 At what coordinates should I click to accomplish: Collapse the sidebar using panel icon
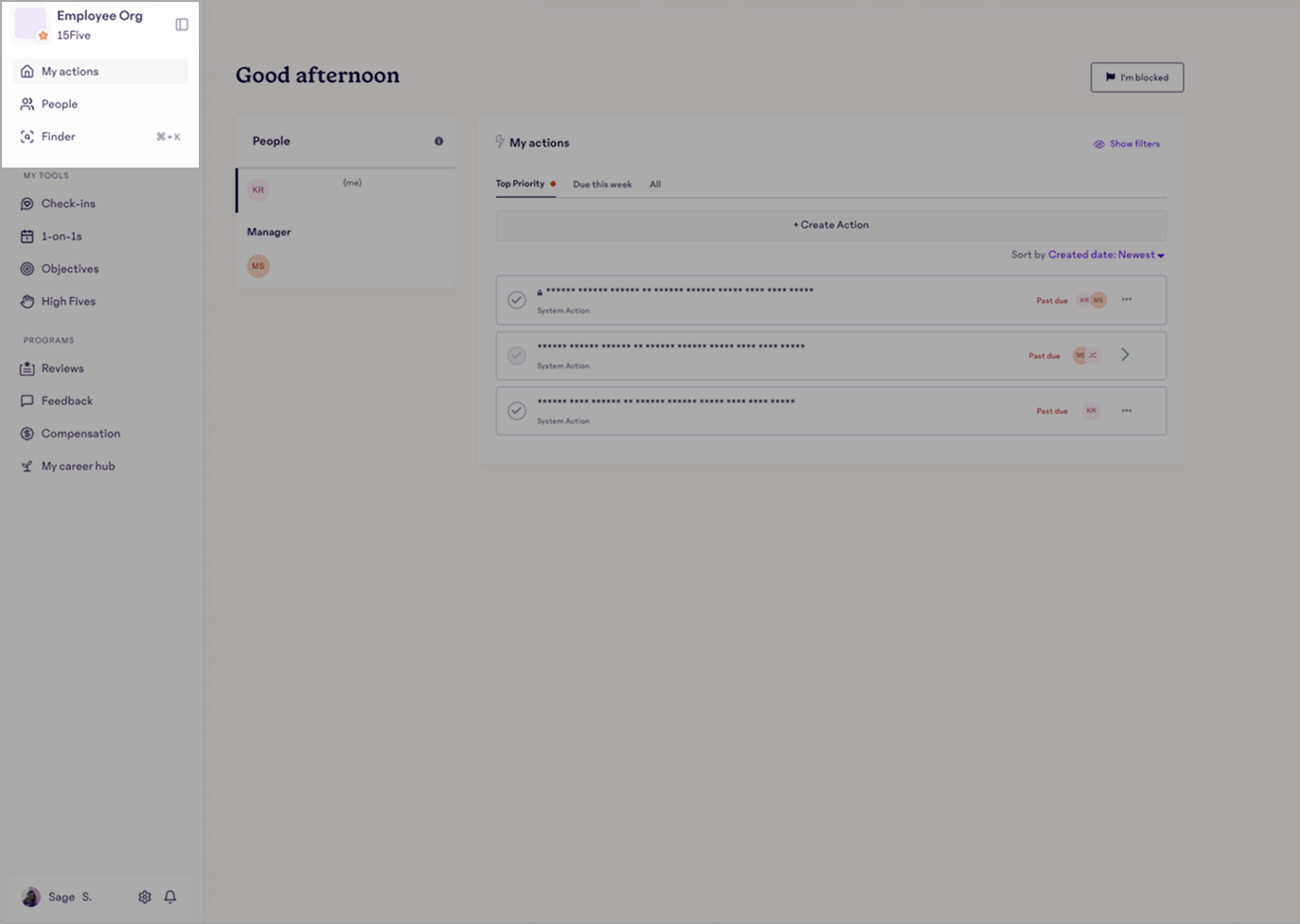pyautogui.click(x=182, y=25)
